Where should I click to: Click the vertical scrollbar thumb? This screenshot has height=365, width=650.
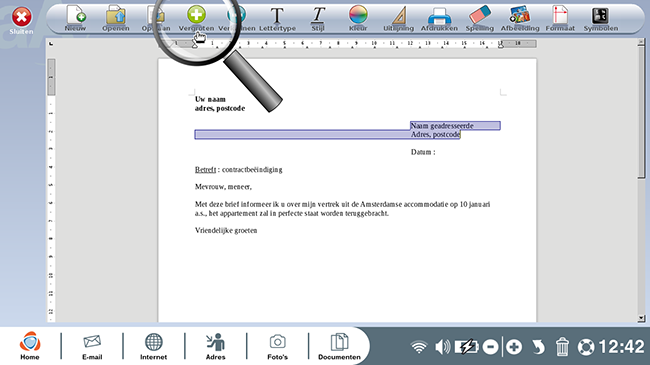tap(641, 112)
